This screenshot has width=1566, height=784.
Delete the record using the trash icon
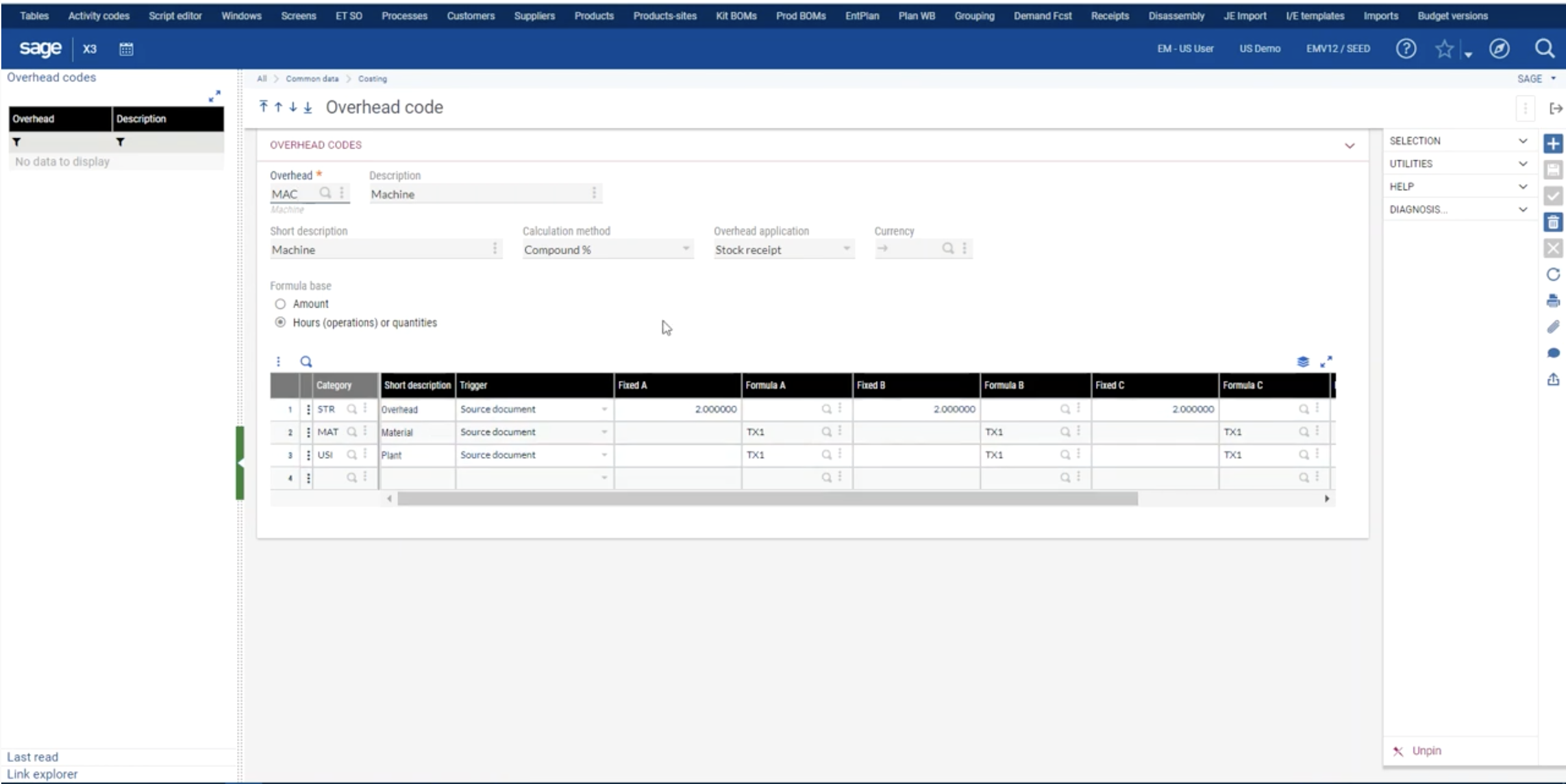pos(1554,222)
